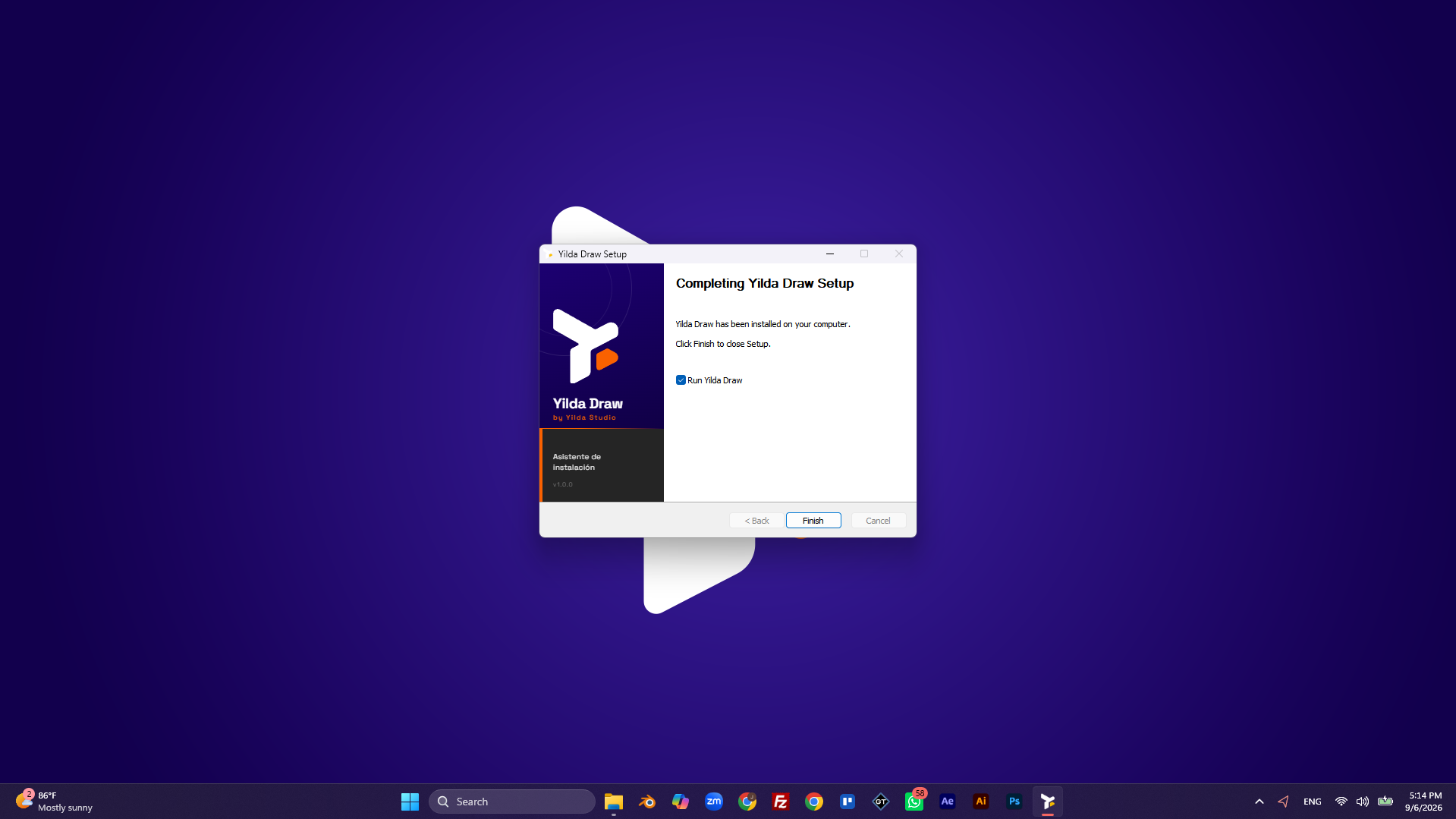Click the 'Click Finish to close Setup' text
This screenshot has width=1456, height=819.
723,344
